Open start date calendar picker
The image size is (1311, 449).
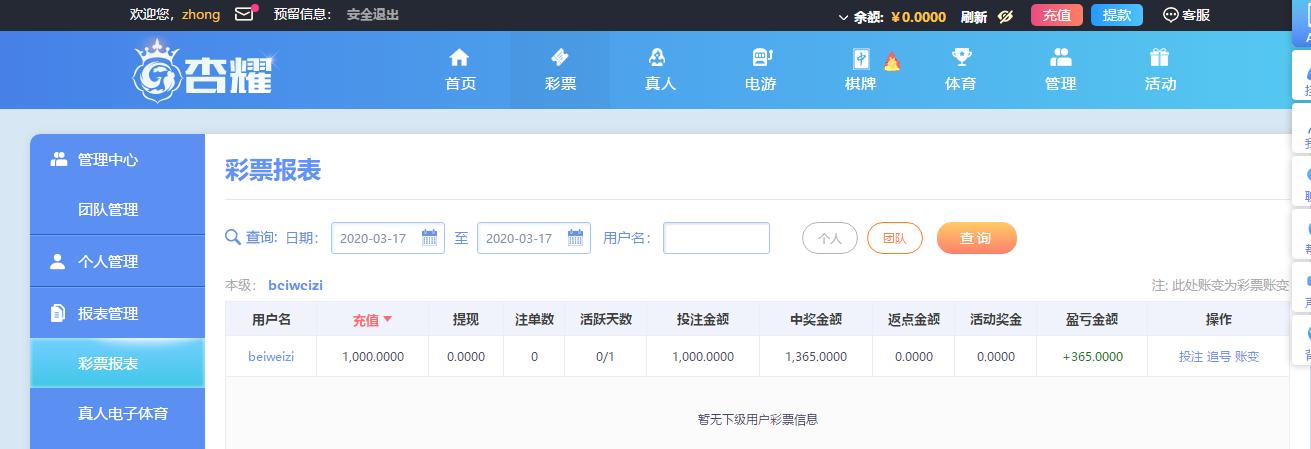tap(430, 238)
